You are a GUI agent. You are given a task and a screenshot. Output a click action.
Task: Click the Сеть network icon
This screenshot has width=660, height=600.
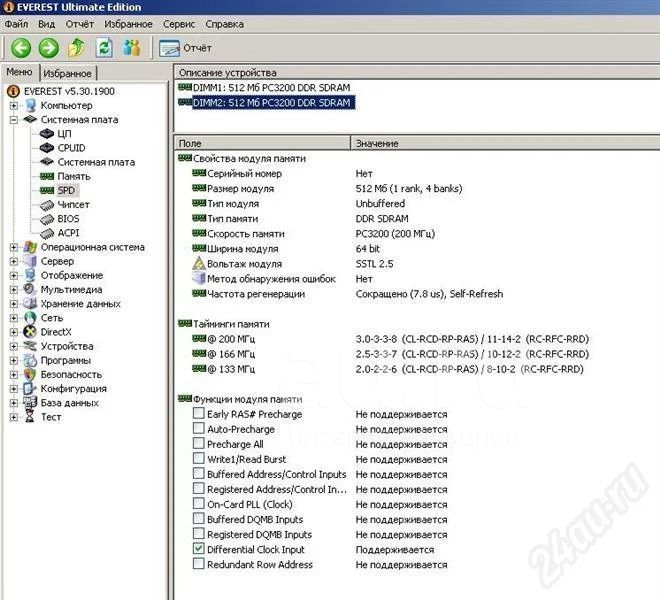(30, 318)
